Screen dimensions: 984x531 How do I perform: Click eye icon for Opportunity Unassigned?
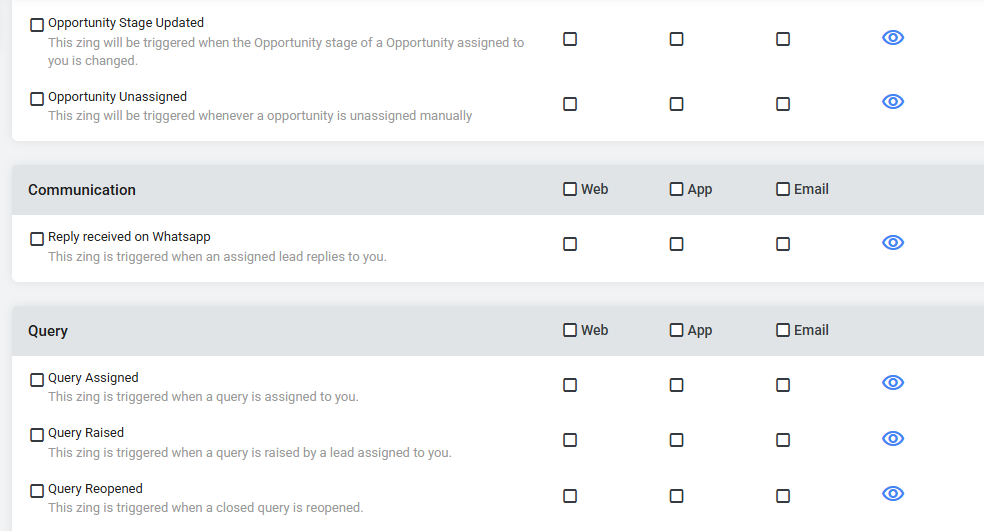(892, 102)
